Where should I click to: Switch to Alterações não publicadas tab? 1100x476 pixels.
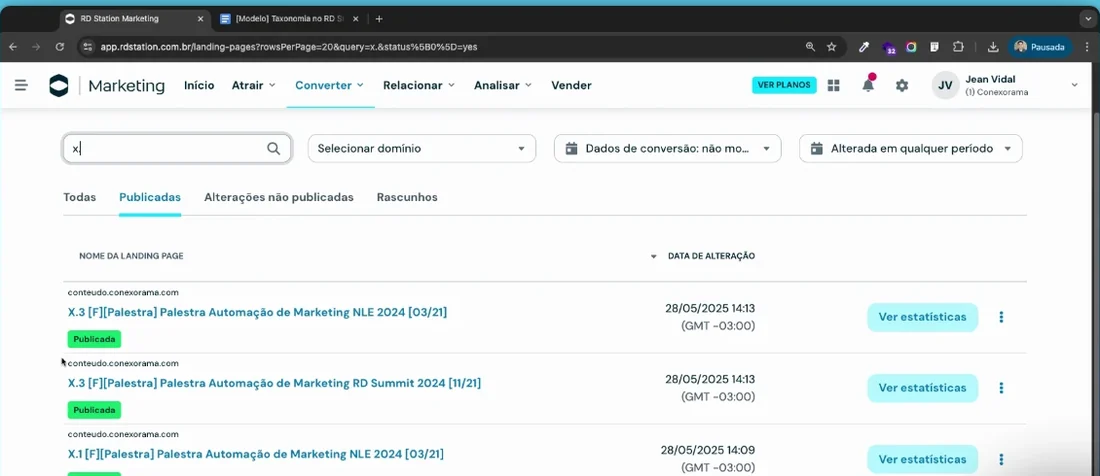click(279, 198)
